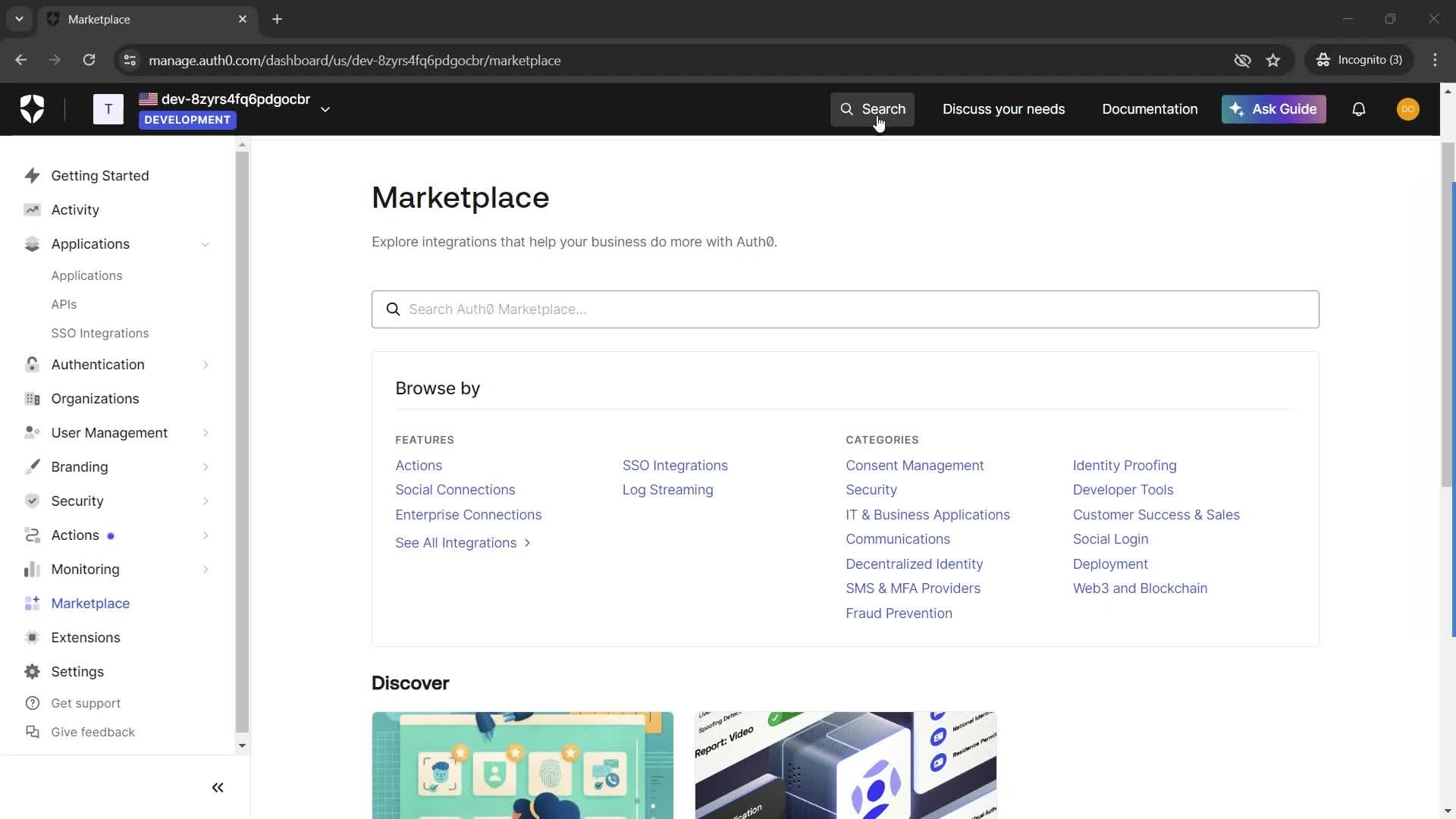Browse Log Streaming feature
Viewport: 1456px width, 819px height.
click(667, 490)
